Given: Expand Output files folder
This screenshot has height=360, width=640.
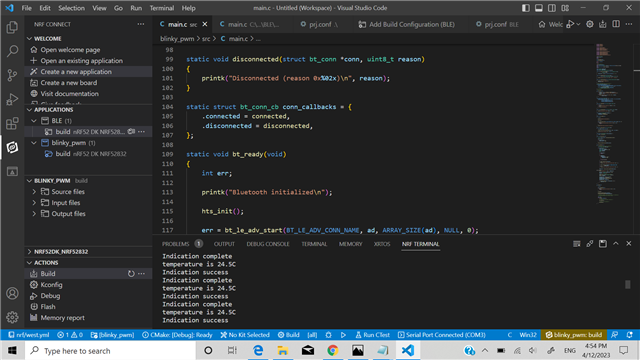Looking at the screenshot, I should click(x=34, y=213).
